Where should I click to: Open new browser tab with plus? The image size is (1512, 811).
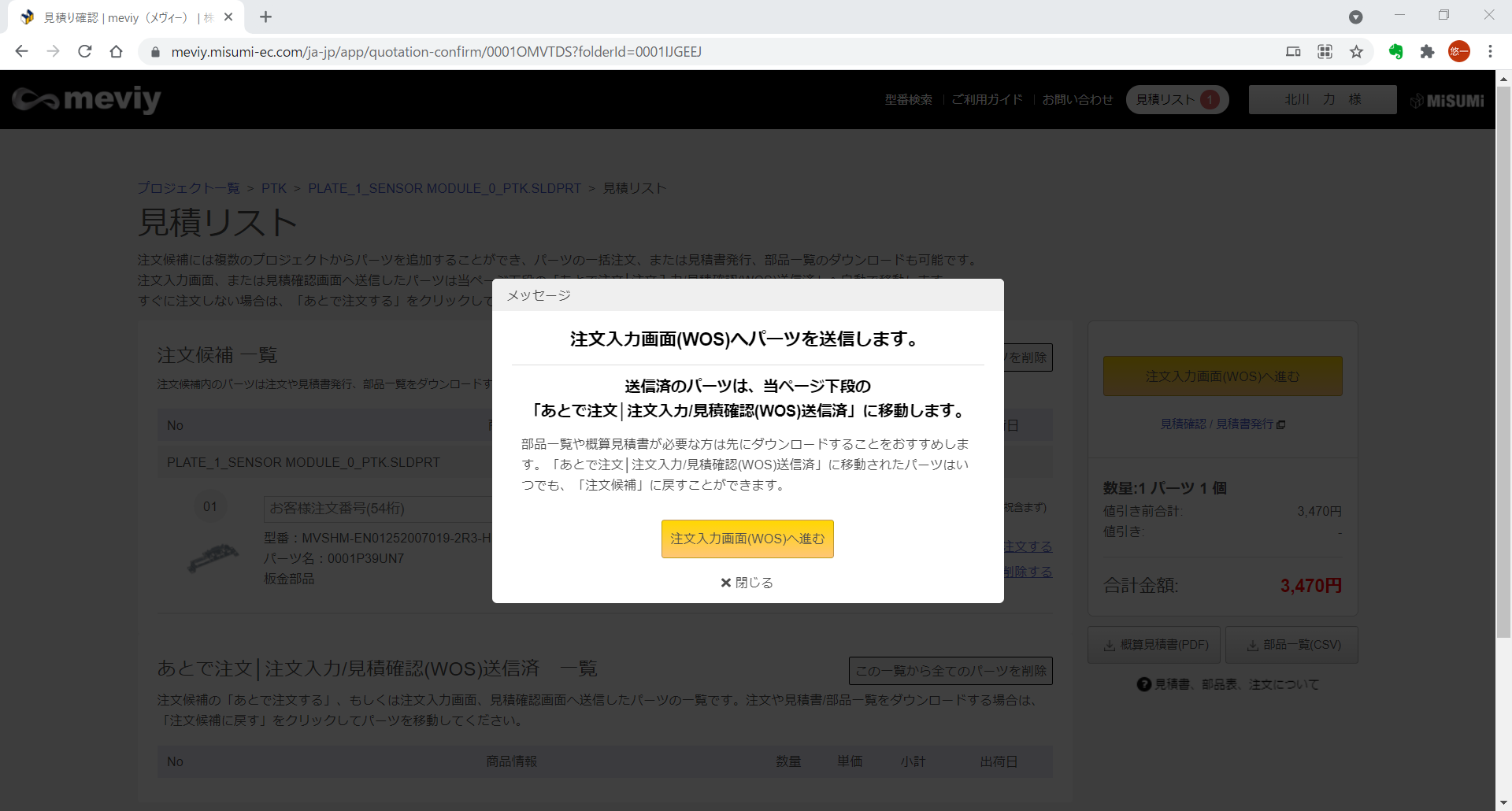265,17
